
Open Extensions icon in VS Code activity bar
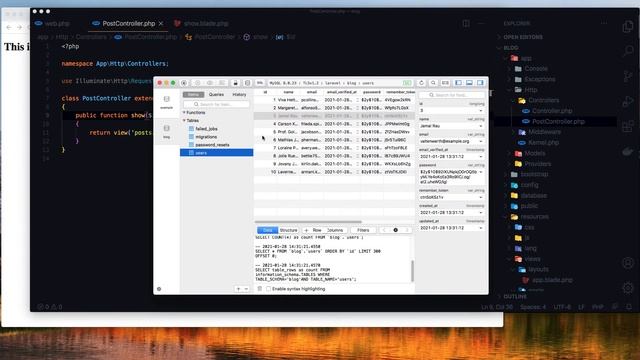pos(628,127)
